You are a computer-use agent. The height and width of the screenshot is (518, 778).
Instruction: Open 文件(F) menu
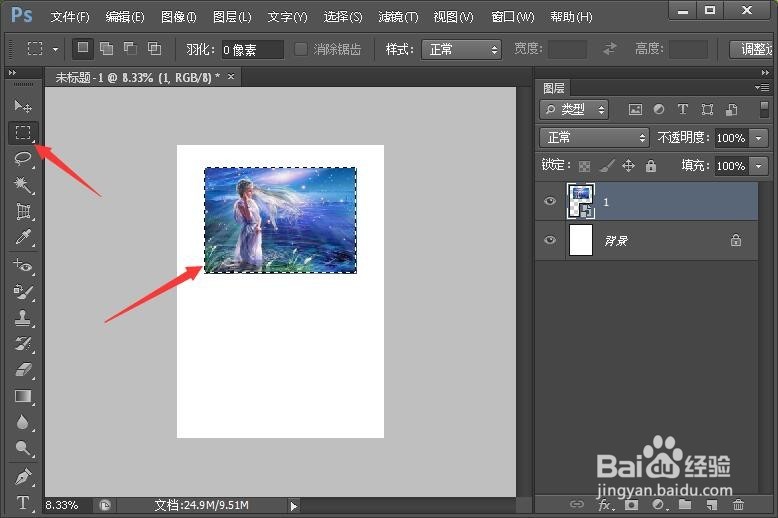tap(69, 17)
